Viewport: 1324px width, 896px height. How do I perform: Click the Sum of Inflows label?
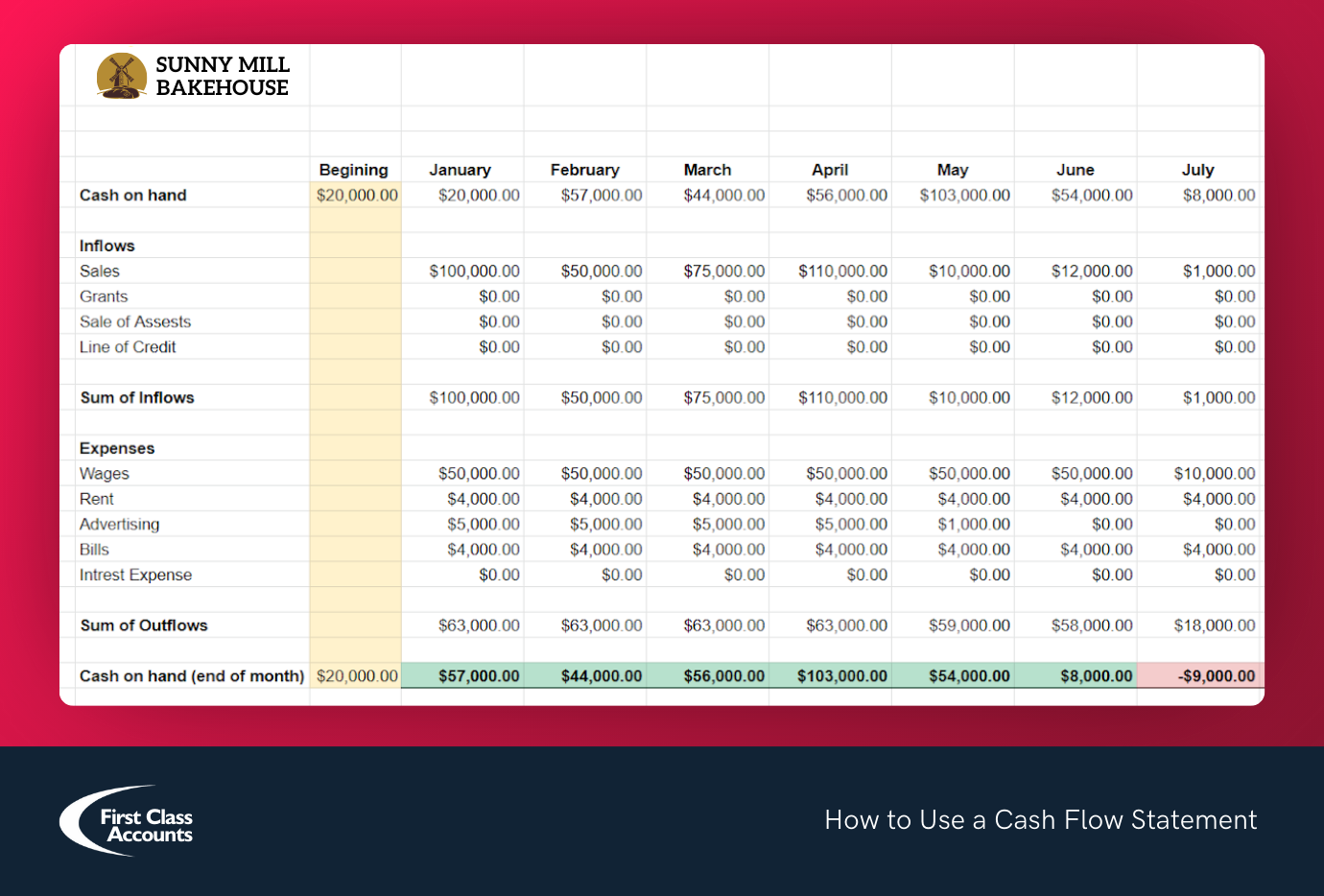pyautogui.click(x=137, y=397)
